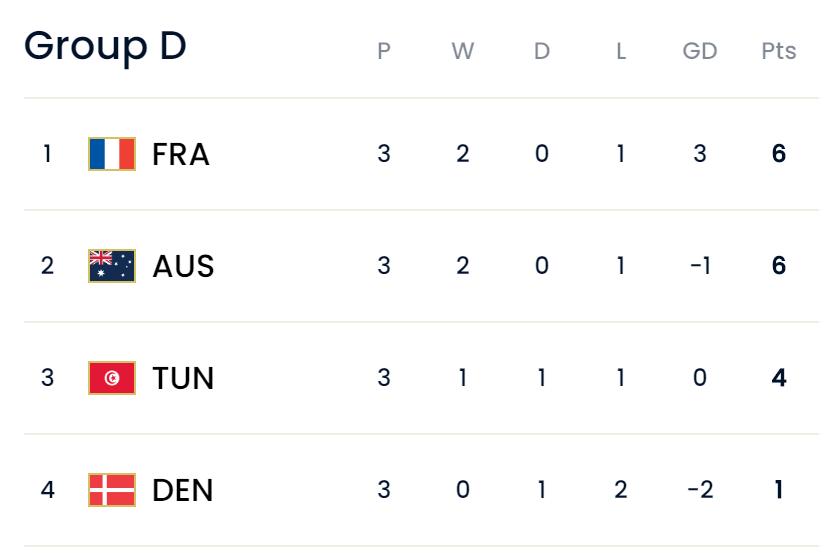Click the P column header
833x553 pixels.
[x=384, y=51]
